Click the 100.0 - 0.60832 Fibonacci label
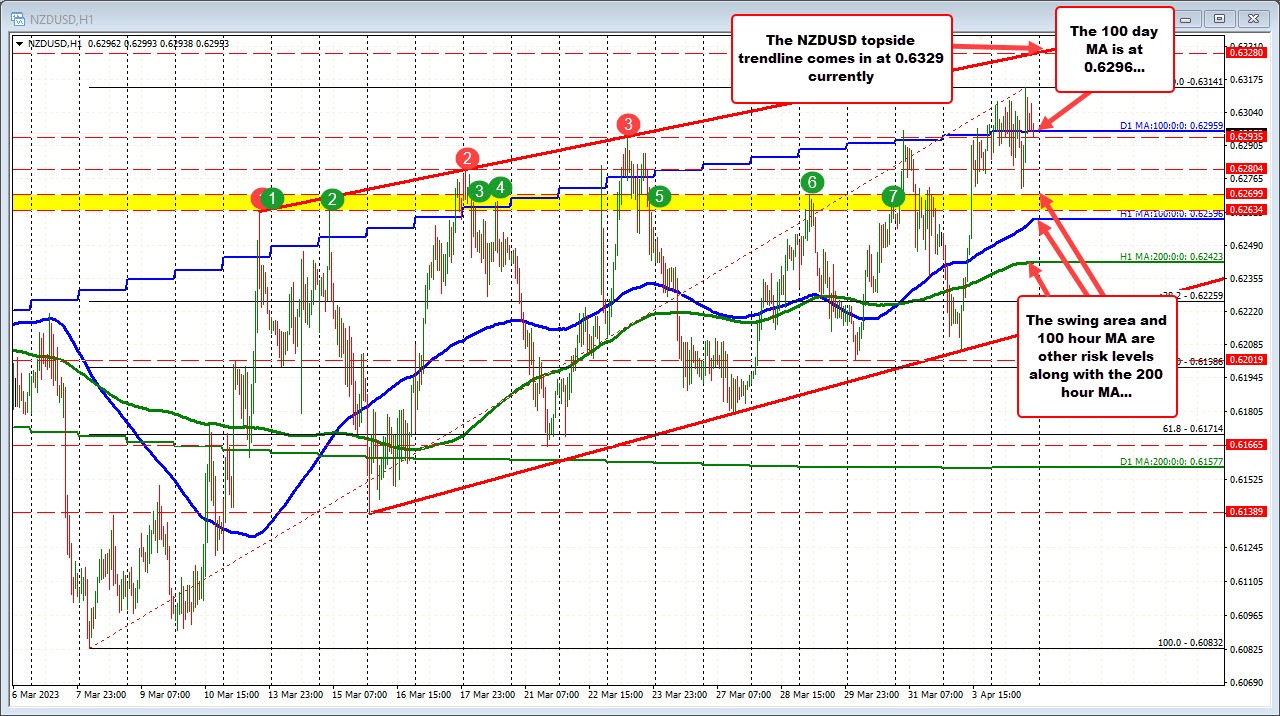This screenshot has height=716, width=1280. point(1190,643)
